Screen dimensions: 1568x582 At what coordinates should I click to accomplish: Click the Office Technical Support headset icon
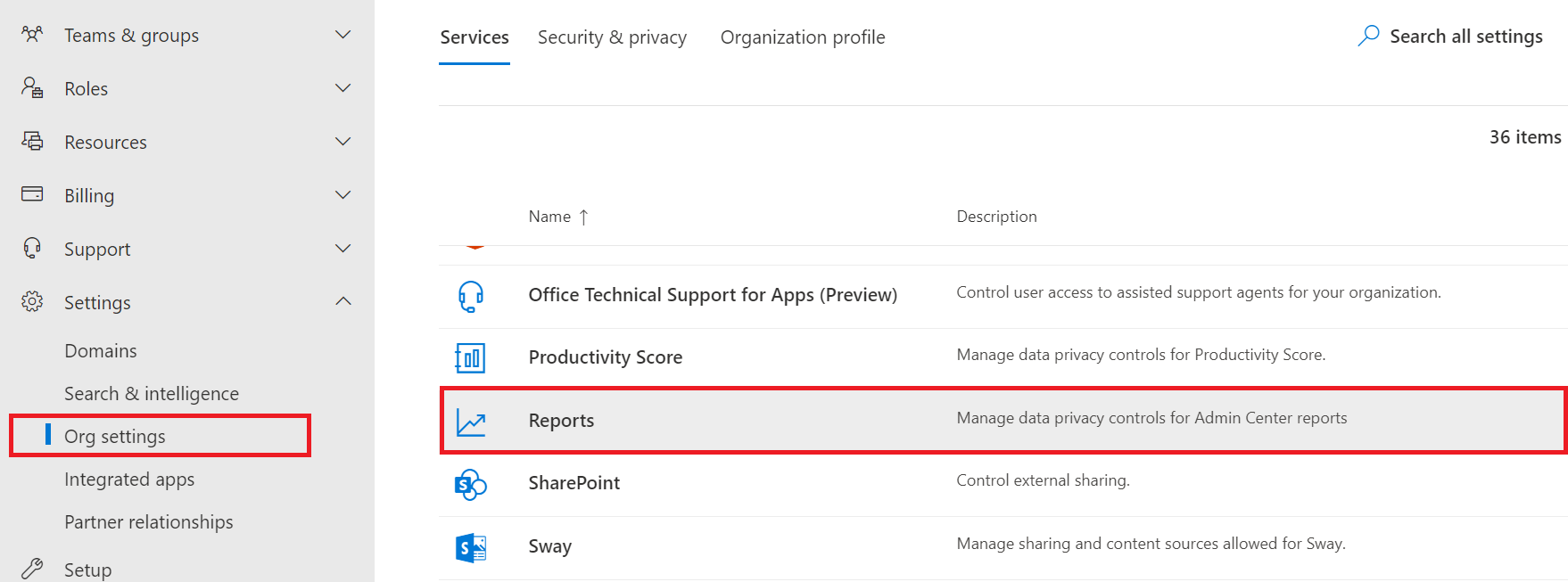pos(470,295)
